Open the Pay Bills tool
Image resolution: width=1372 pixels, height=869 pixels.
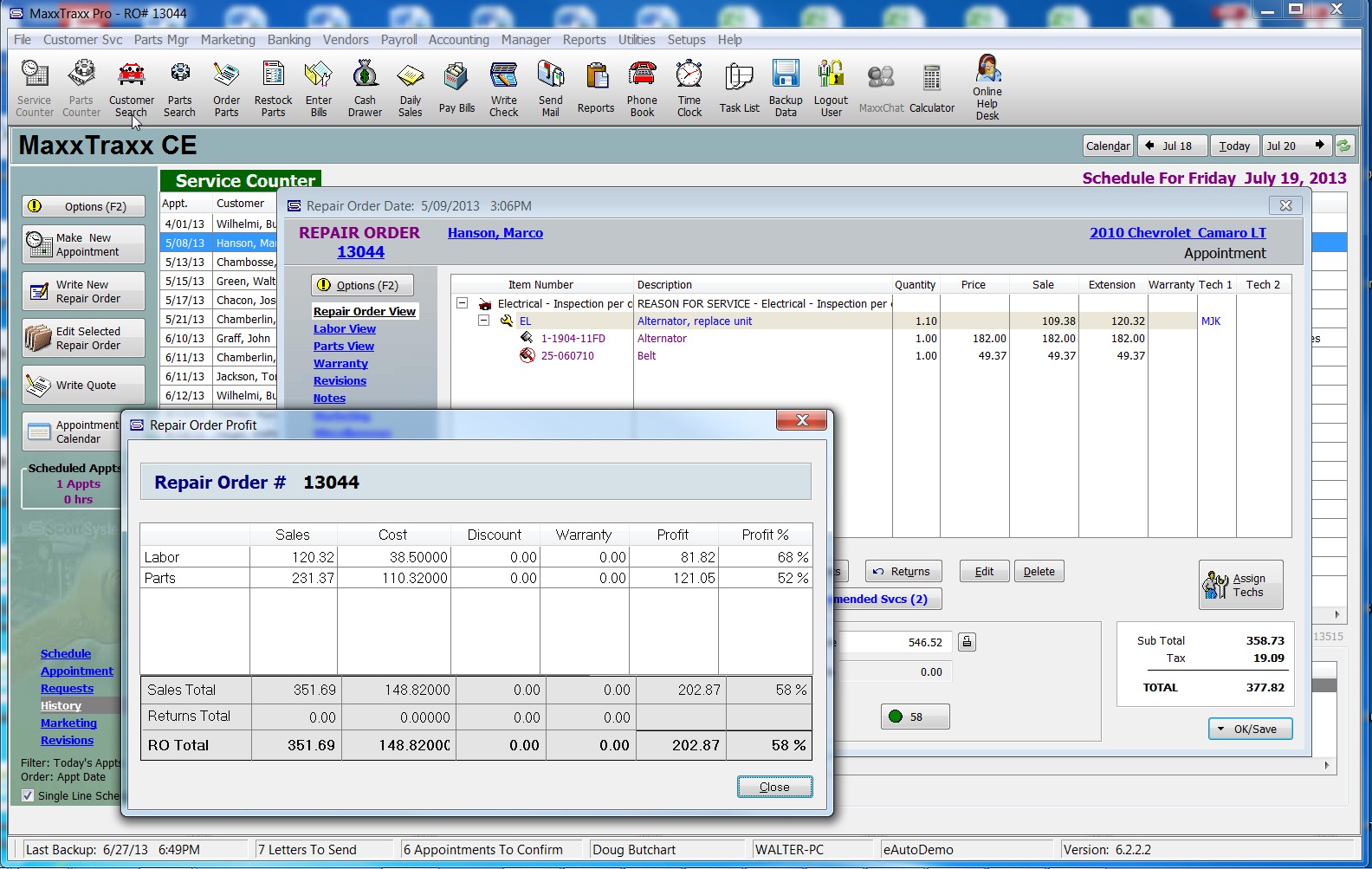(x=456, y=88)
